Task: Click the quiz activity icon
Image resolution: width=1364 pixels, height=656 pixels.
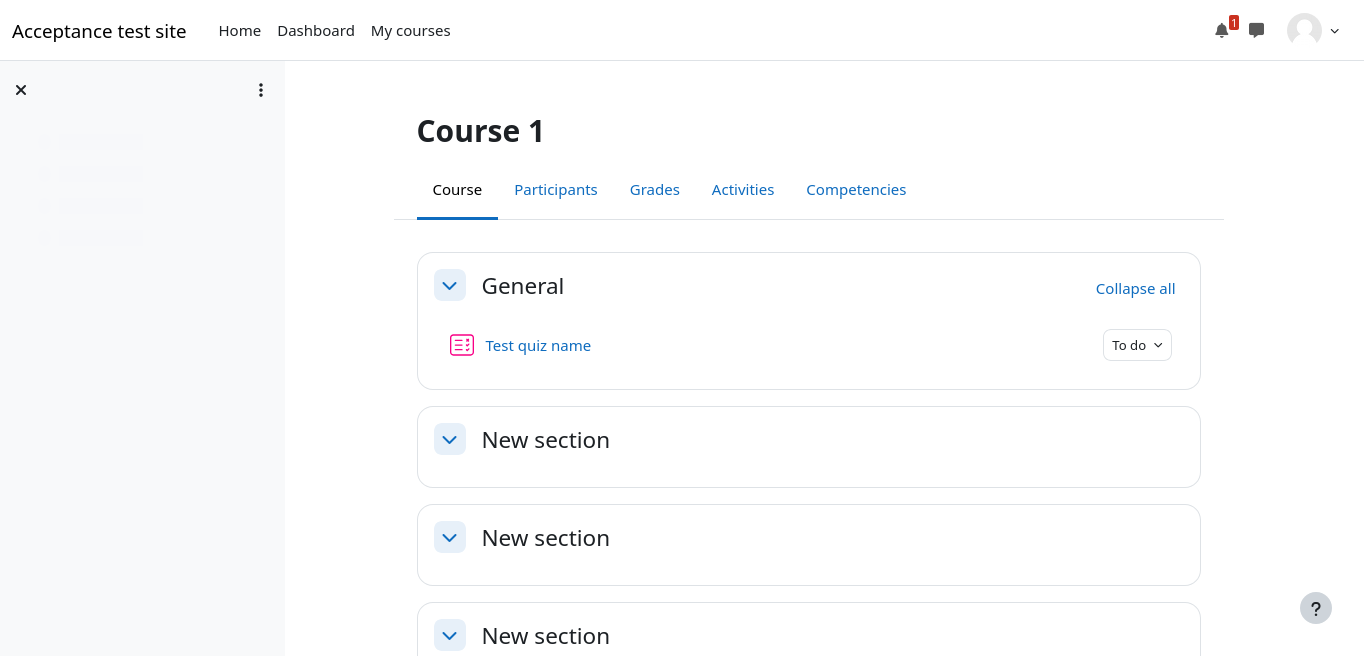Action: tap(461, 345)
